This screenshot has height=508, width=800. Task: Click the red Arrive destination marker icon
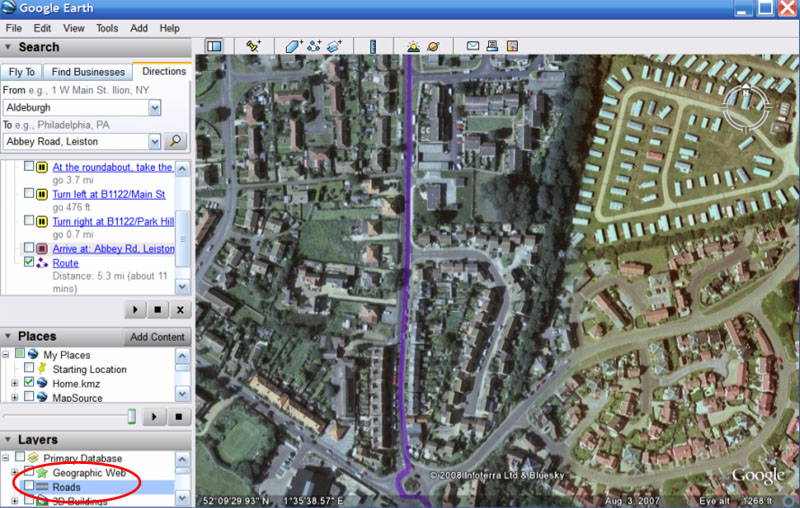click(x=42, y=248)
